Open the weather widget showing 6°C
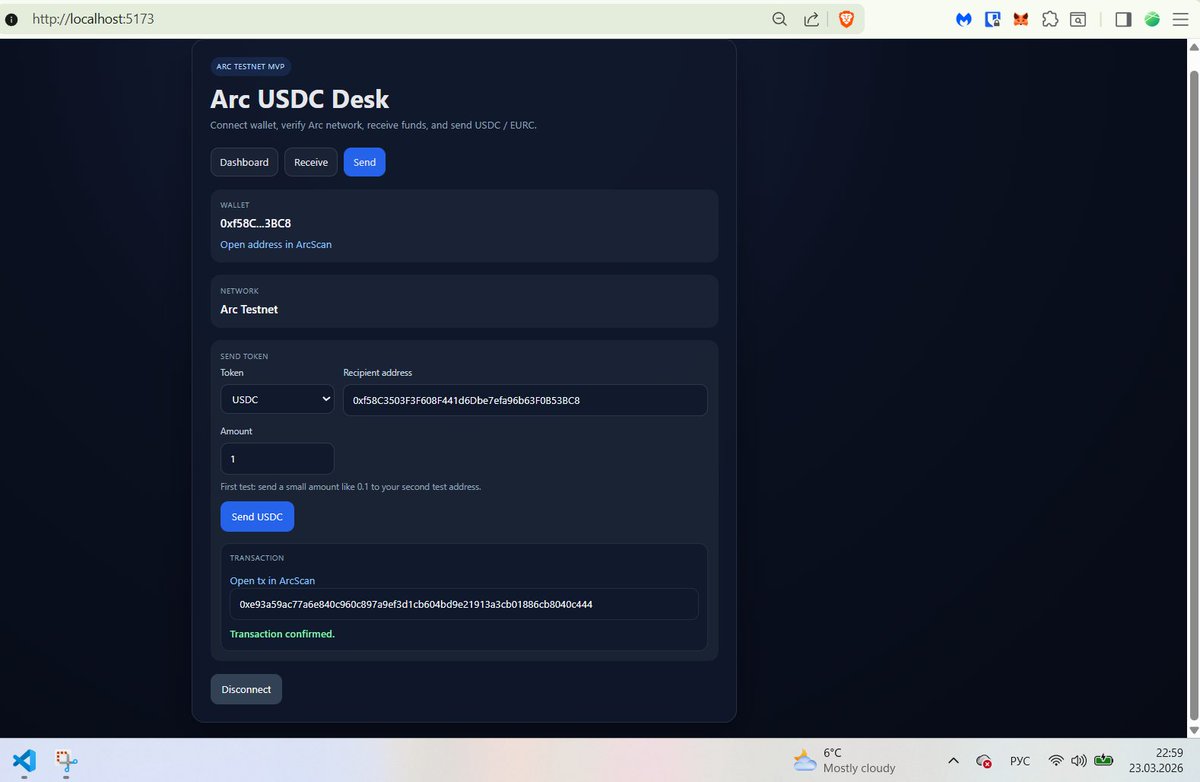 (845, 760)
